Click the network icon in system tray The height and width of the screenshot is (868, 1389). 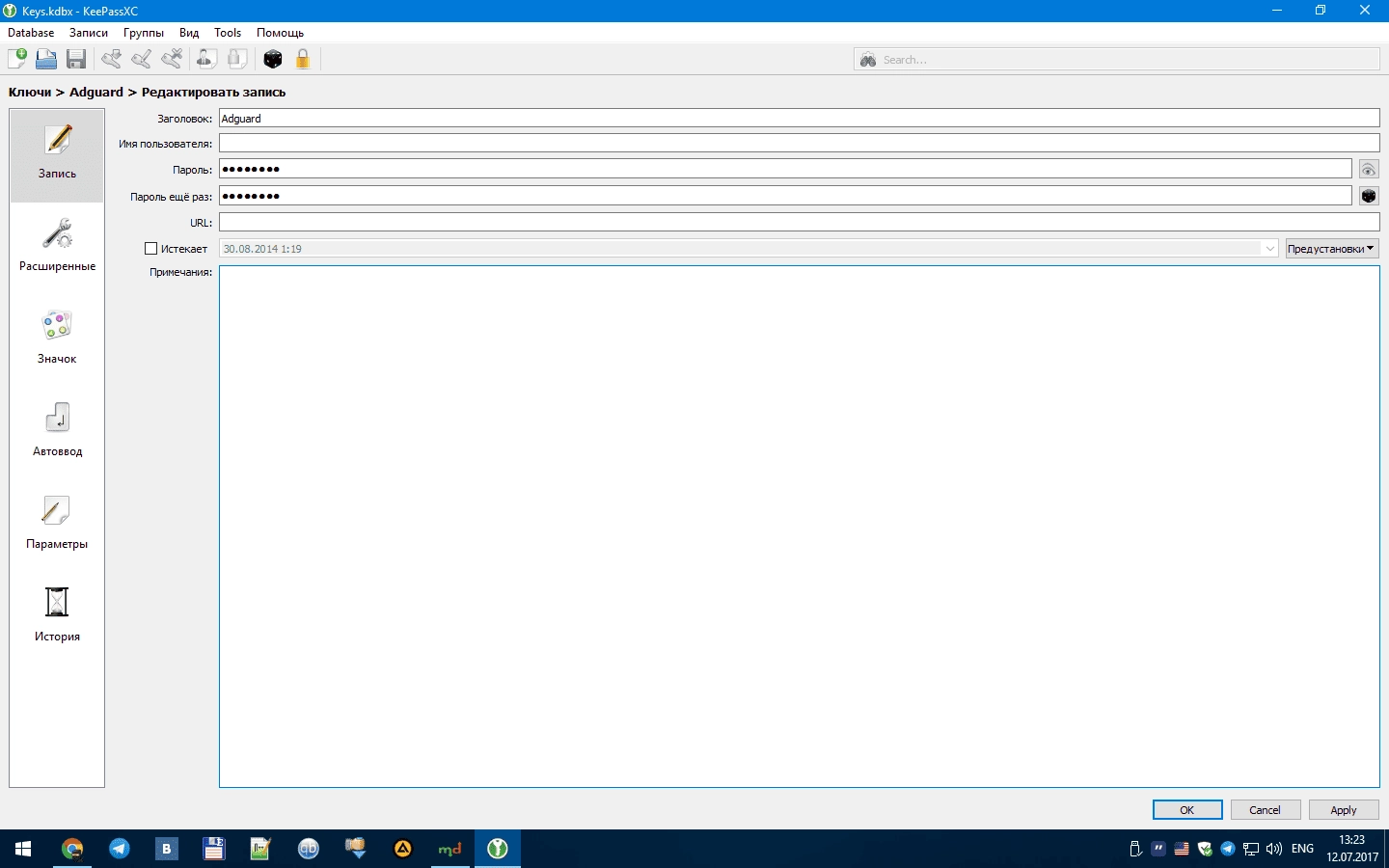tap(1251, 849)
